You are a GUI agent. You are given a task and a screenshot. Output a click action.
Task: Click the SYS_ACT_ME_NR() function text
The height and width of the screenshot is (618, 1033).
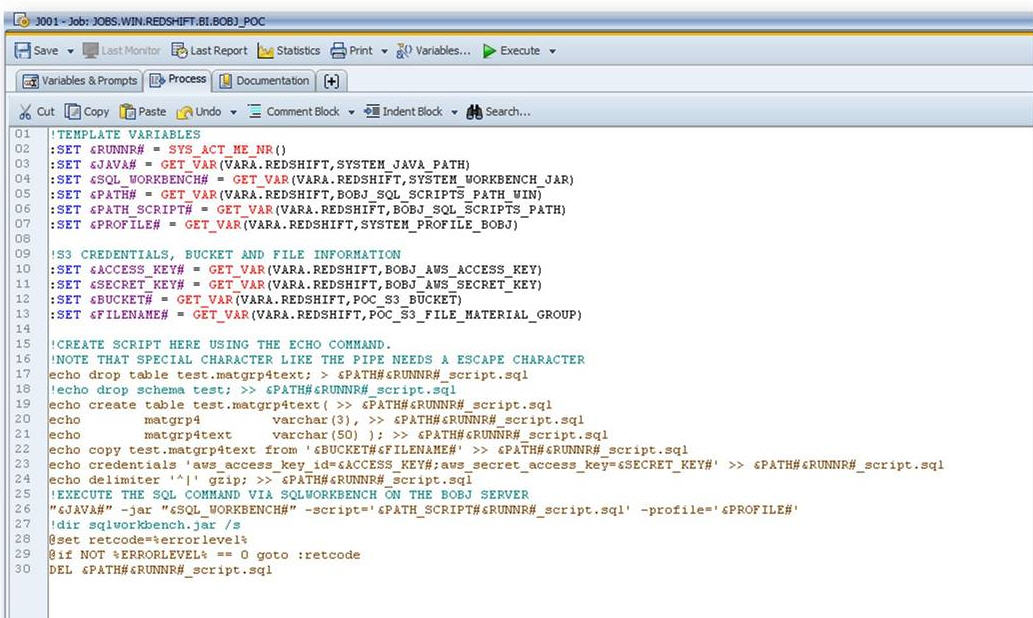coord(227,150)
